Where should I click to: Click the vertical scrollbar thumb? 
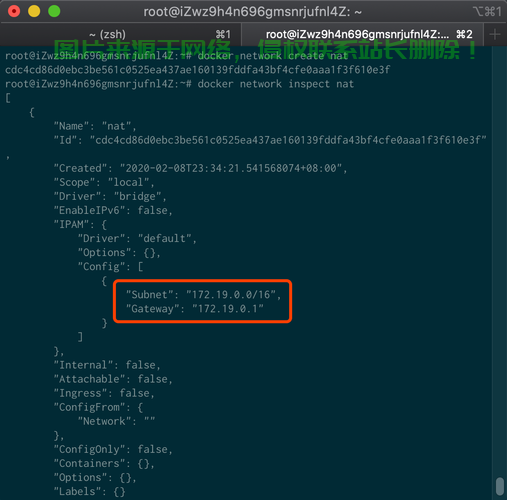point(499,487)
